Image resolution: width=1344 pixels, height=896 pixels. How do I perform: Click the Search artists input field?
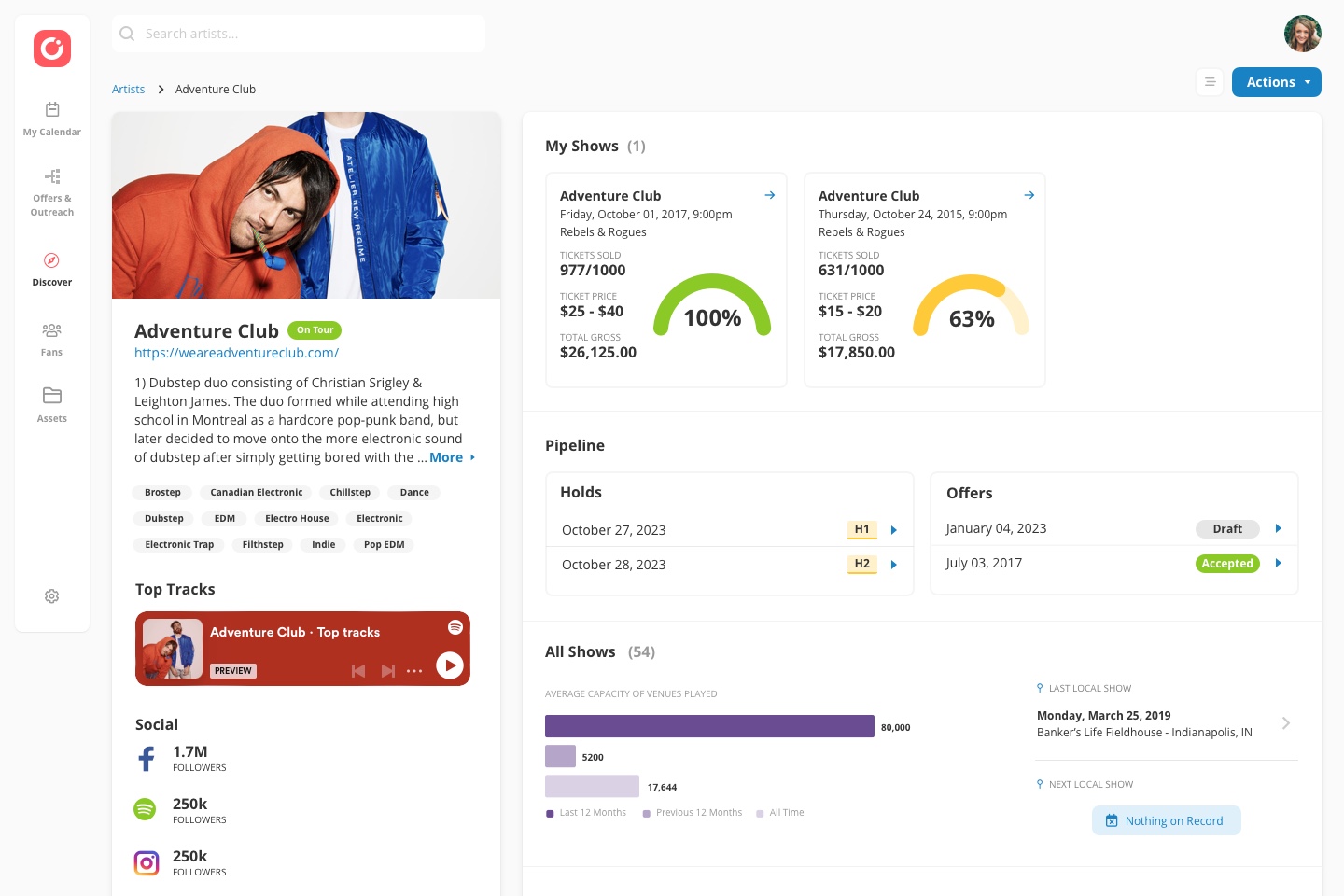pyautogui.click(x=299, y=34)
